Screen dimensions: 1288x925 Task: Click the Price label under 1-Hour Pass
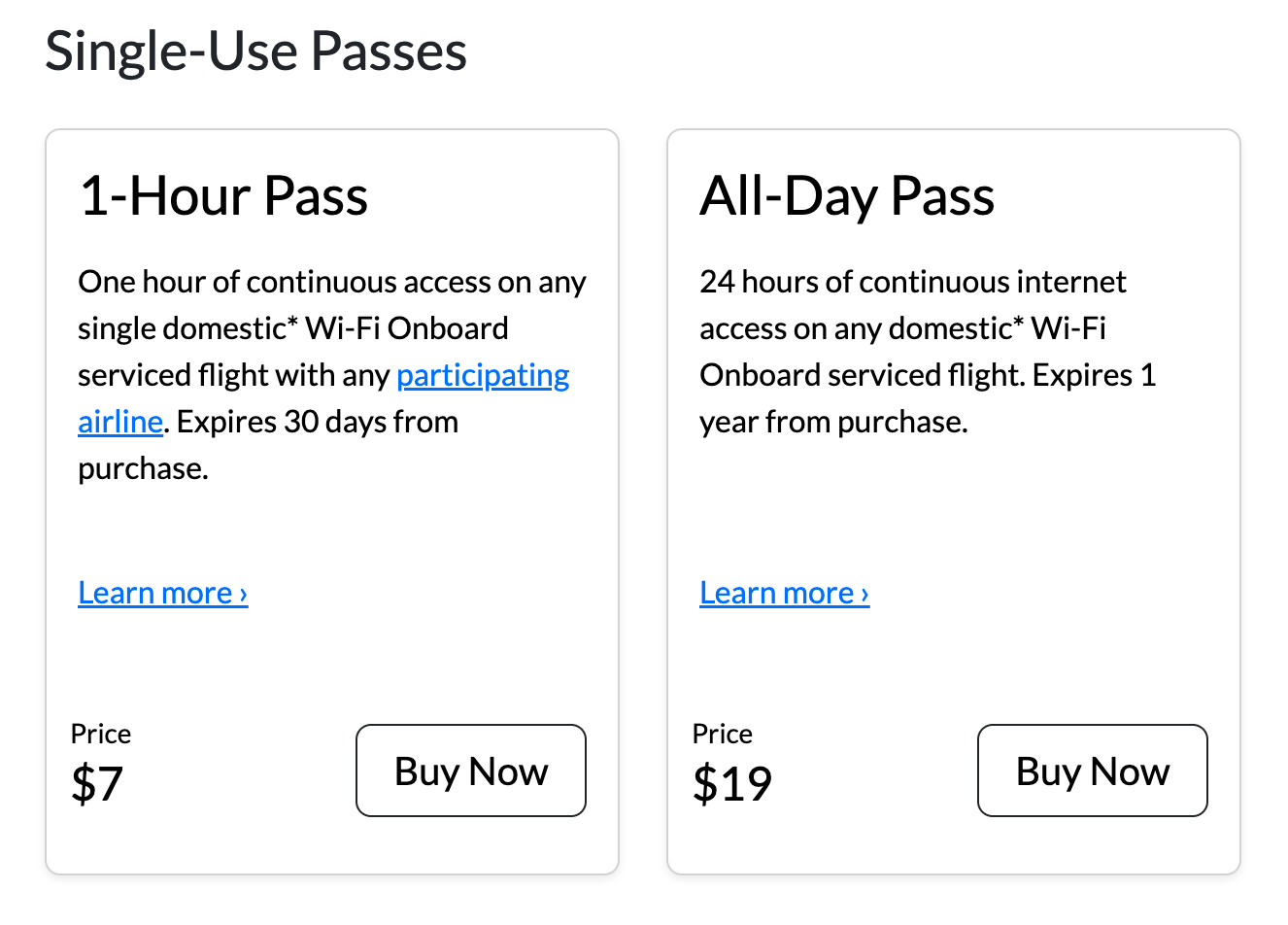[x=100, y=735]
